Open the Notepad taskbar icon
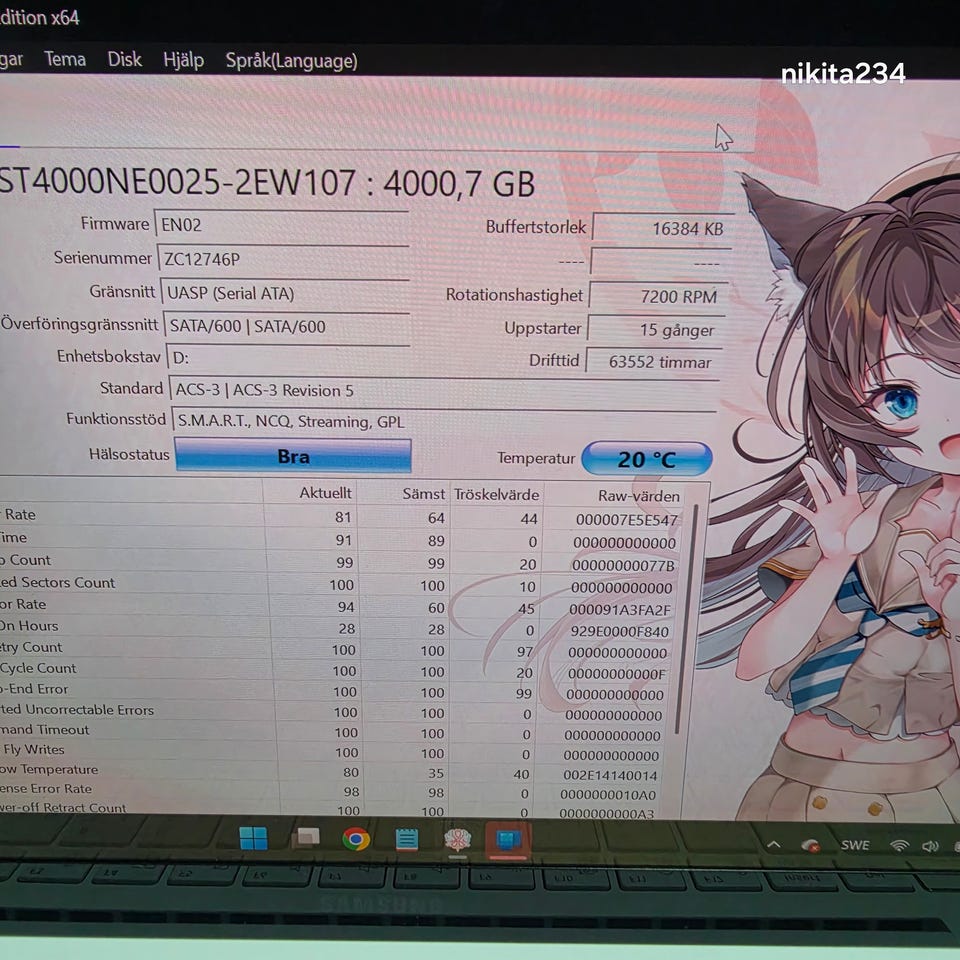This screenshot has height=960, width=960. pyautogui.click(x=407, y=839)
